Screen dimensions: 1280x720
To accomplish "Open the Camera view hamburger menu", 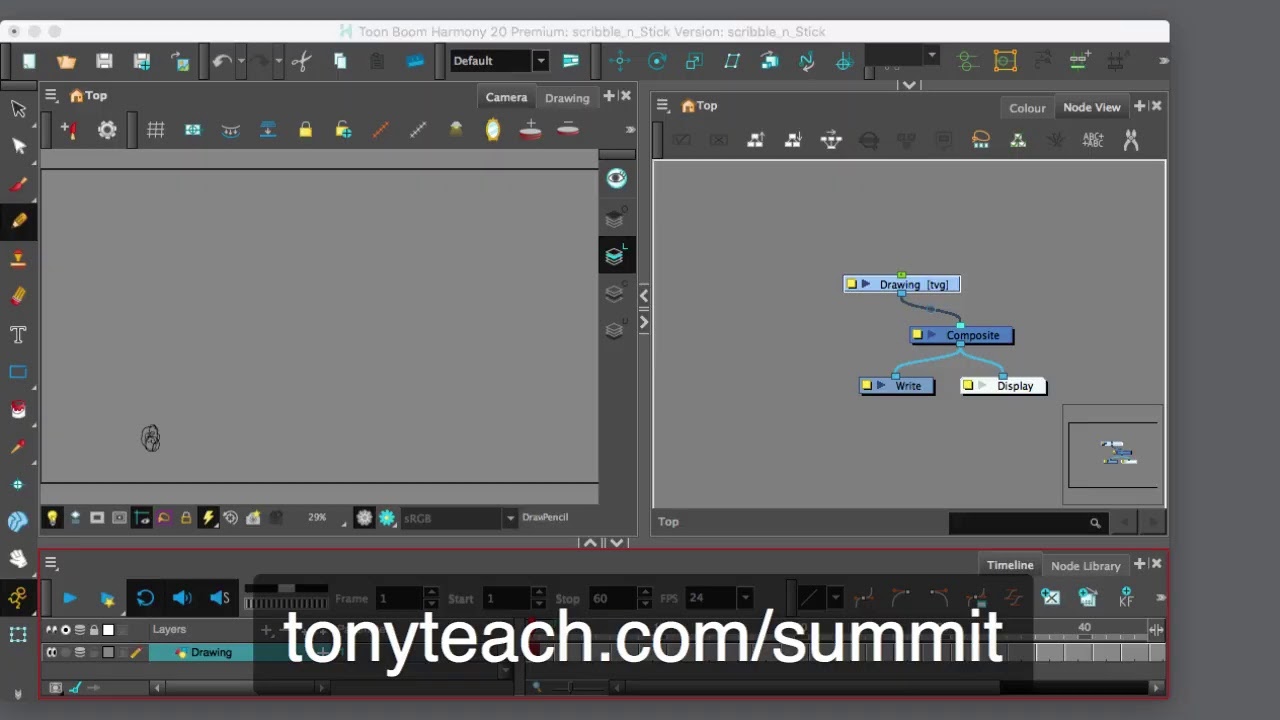I will pos(50,96).
